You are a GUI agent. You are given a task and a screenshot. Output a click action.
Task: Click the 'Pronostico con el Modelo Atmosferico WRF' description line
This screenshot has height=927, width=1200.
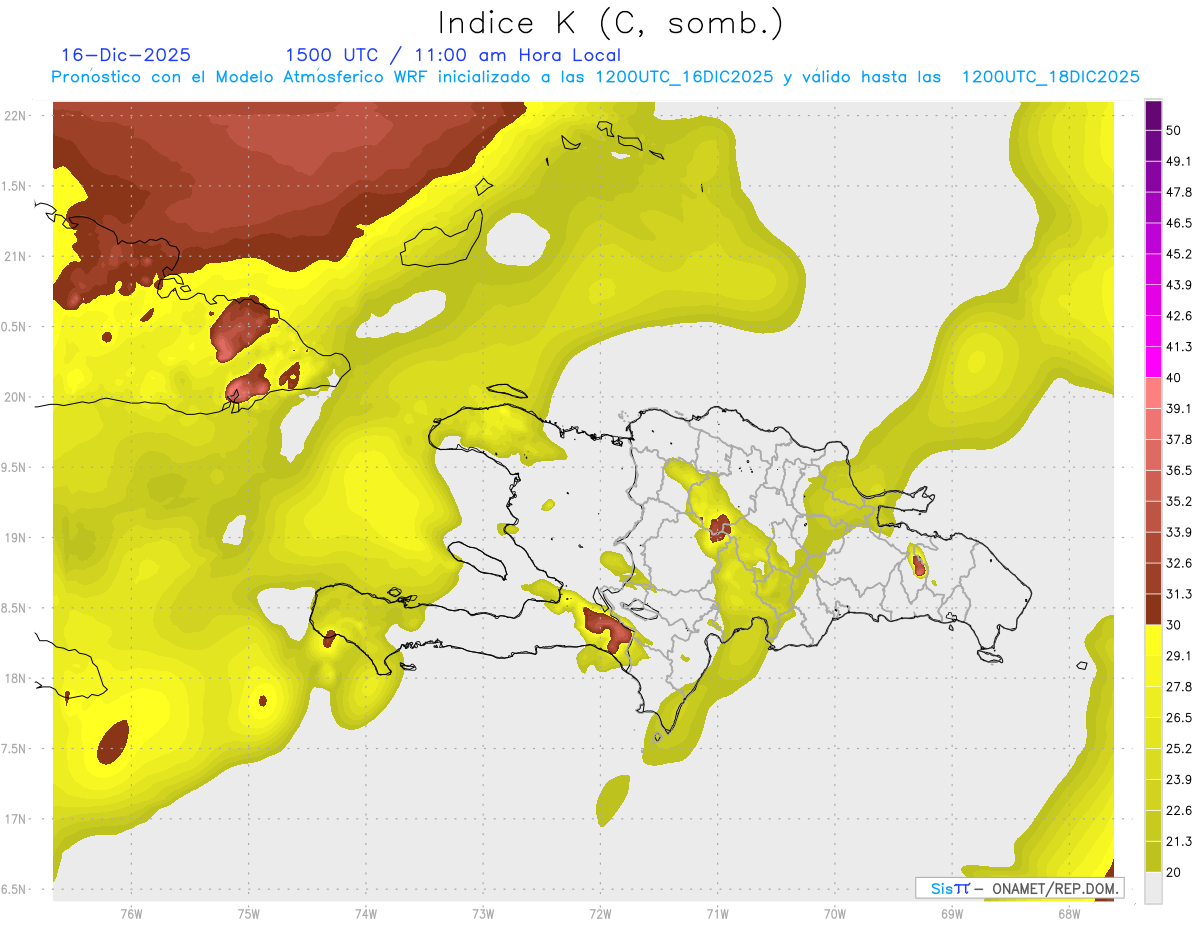(x=595, y=77)
